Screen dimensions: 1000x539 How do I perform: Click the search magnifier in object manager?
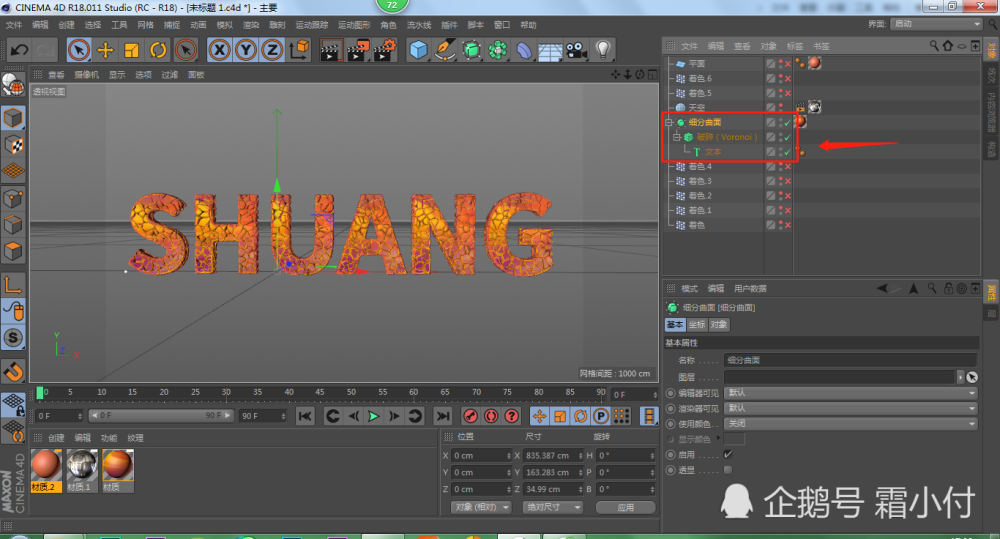coord(934,46)
